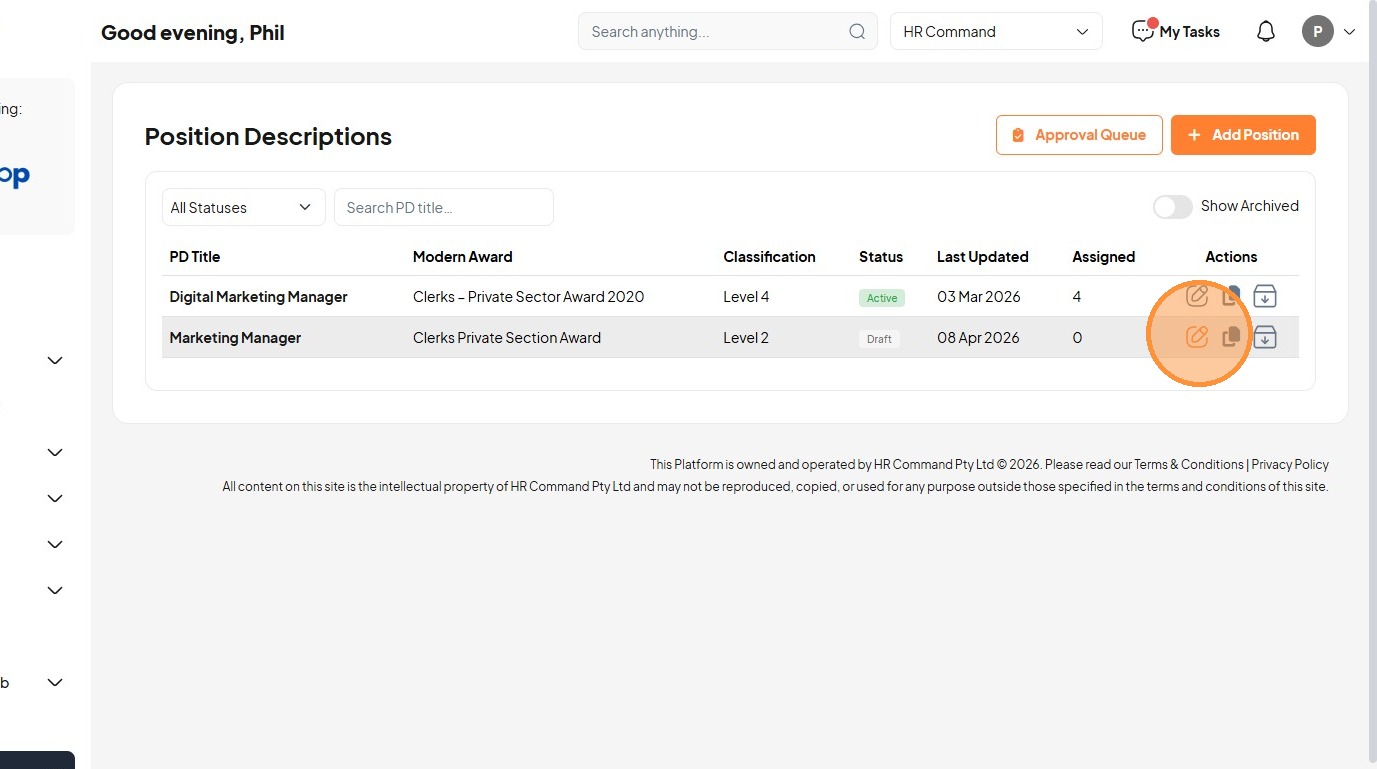
Task: Edit the Digital Marketing Manager position
Action: click(1197, 296)
